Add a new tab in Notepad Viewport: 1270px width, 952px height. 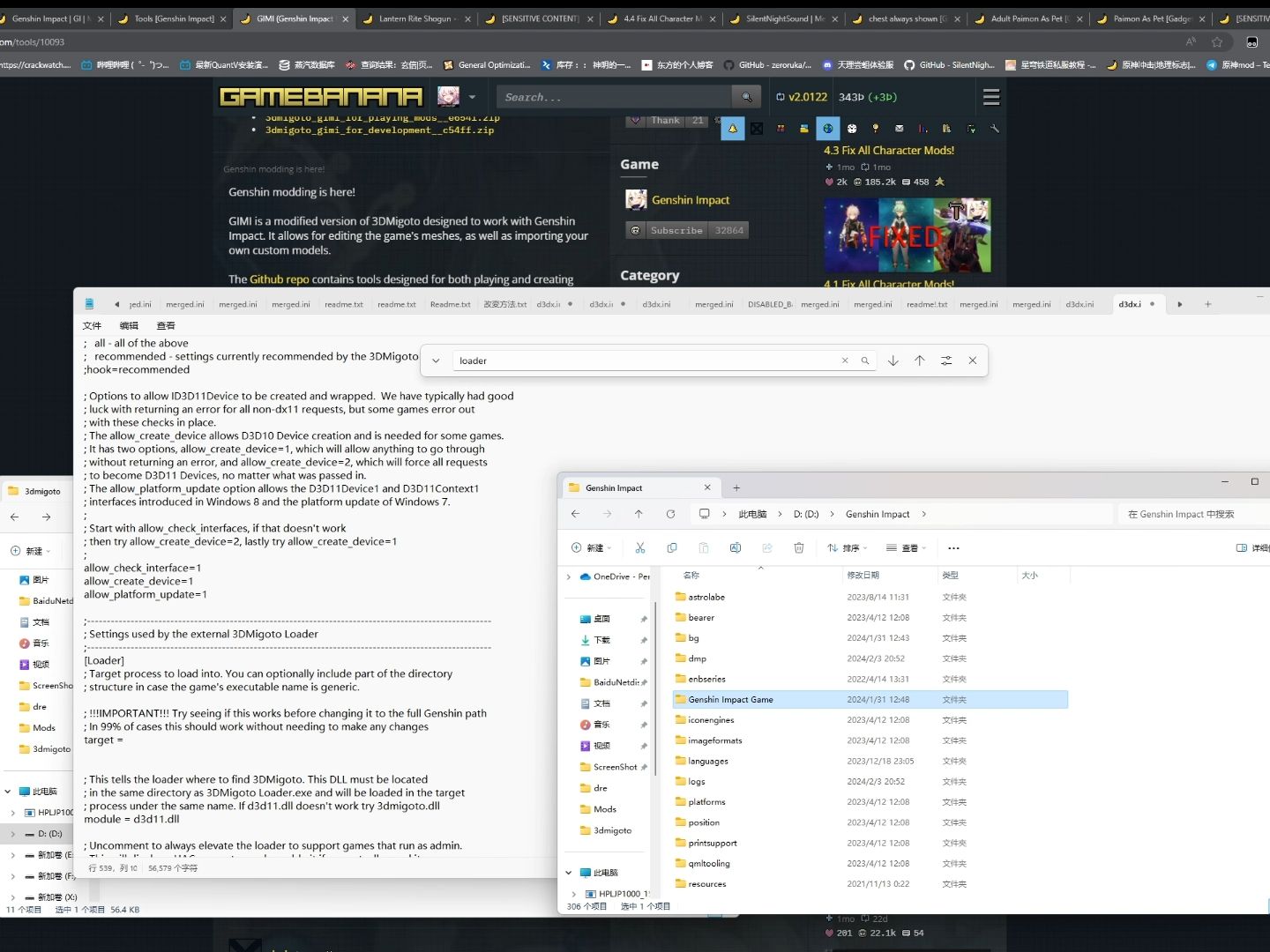1208,304
